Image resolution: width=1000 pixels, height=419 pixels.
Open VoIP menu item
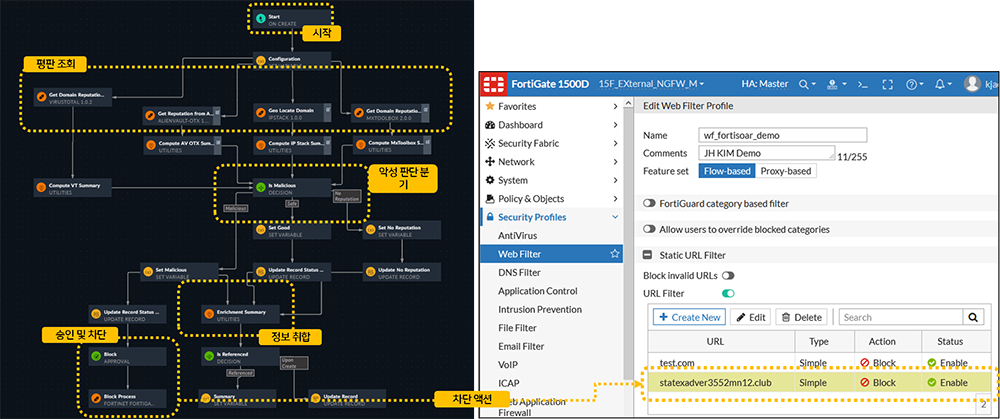coord(508,365)
